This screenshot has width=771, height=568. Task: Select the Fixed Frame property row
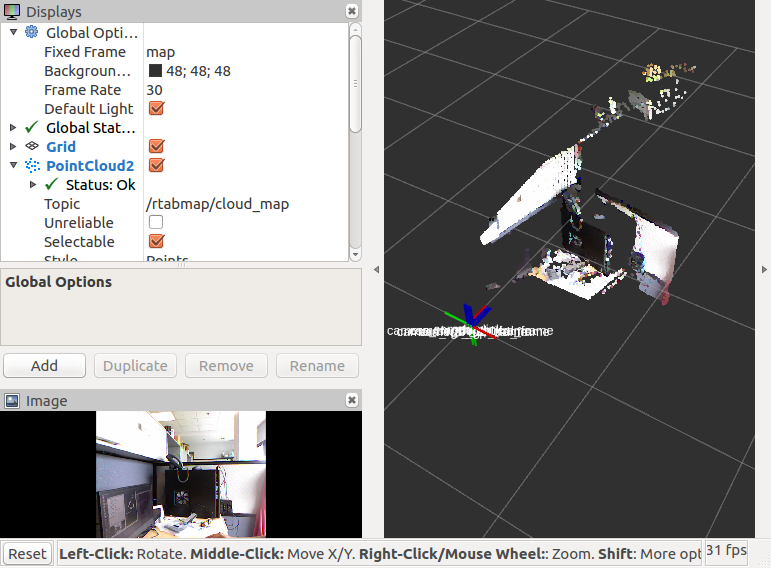click(85, 52)
